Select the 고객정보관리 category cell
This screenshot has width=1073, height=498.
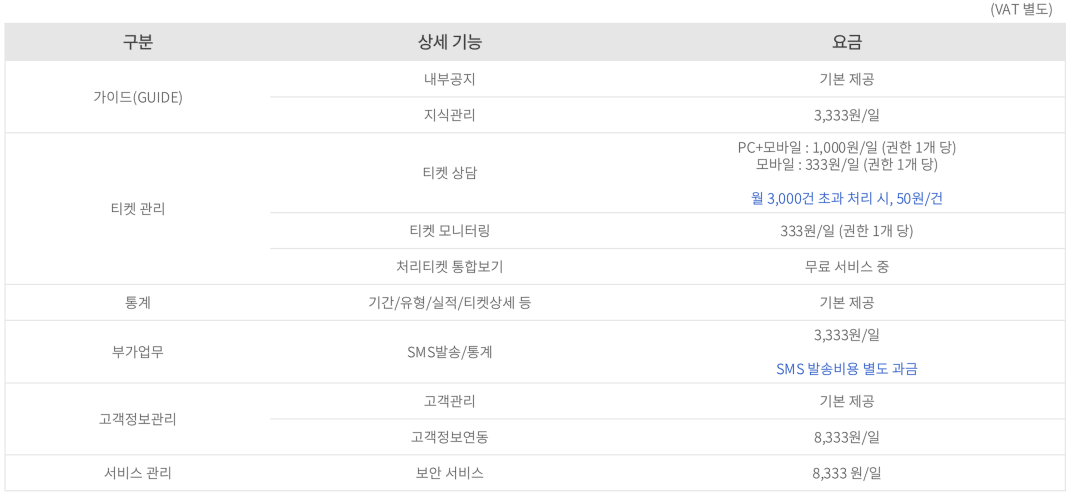coord(138,419)
